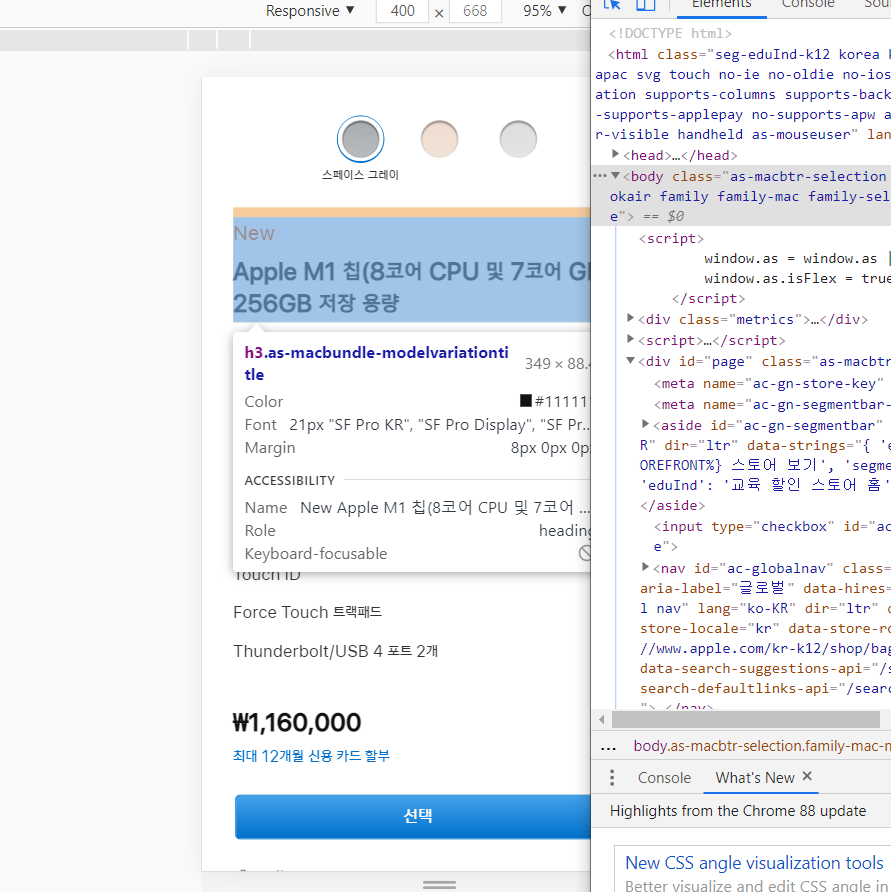Open New CSS angle visualization tools link

(x=754, y=863)
